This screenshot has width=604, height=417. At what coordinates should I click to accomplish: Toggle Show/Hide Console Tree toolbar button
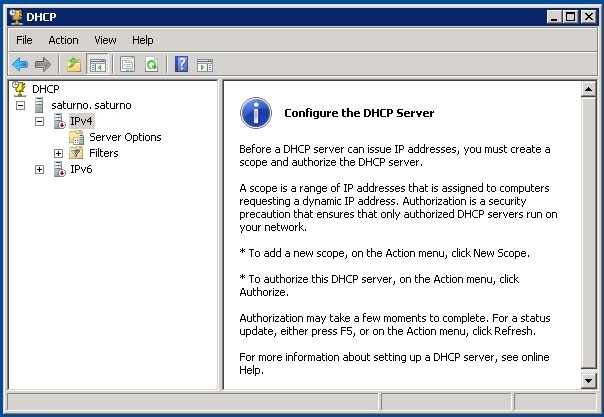coord(98,65)
